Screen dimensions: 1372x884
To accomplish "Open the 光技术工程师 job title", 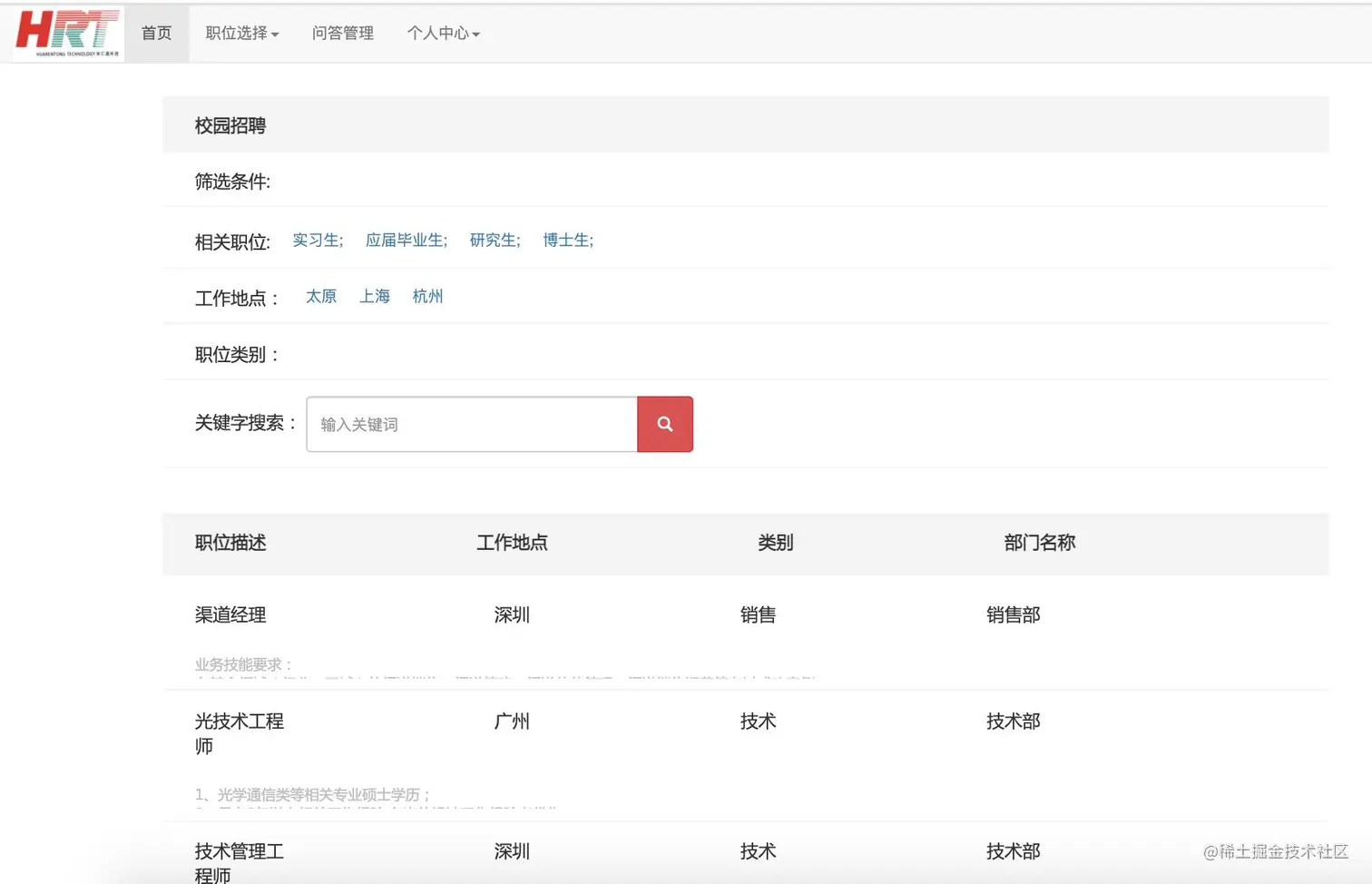I will click(x=240, y=733).
